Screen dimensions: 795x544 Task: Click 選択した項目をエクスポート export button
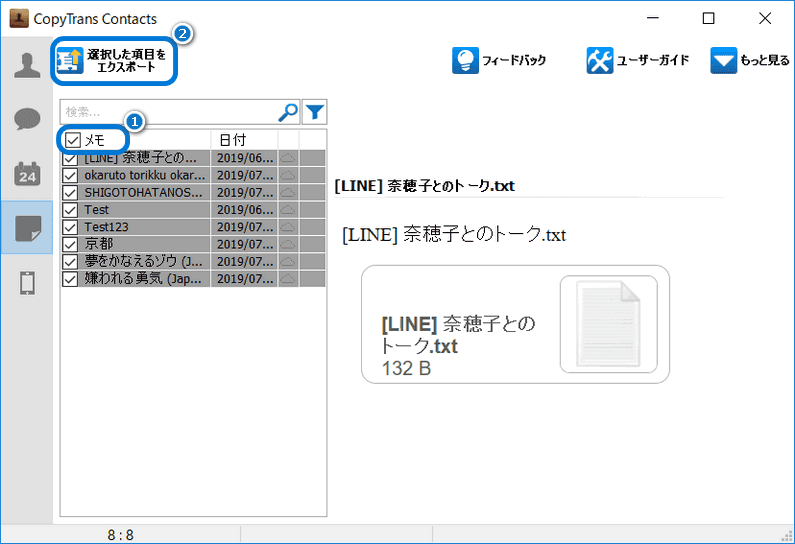point(114,61)
